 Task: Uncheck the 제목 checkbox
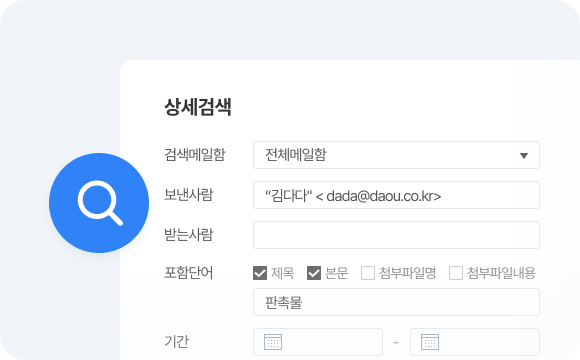coord(260,273)
